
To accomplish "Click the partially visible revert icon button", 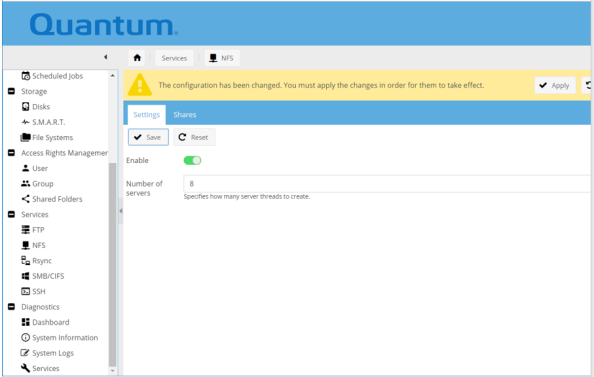I will 587,85.
